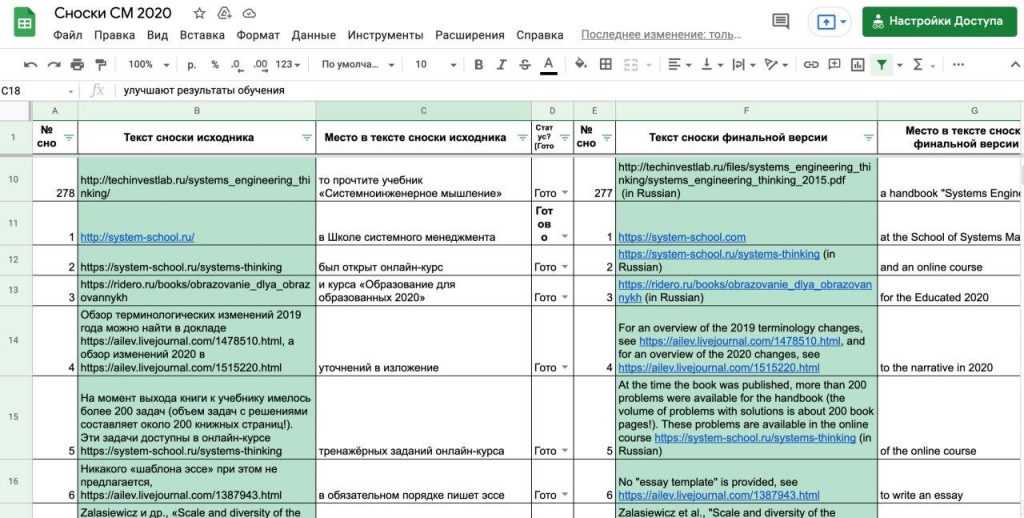Open the text color picker

pos(549,65)
